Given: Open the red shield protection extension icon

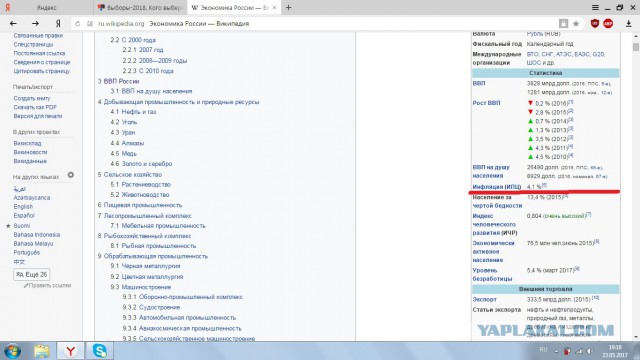Looking at the screenshot, I should (595, 24).
